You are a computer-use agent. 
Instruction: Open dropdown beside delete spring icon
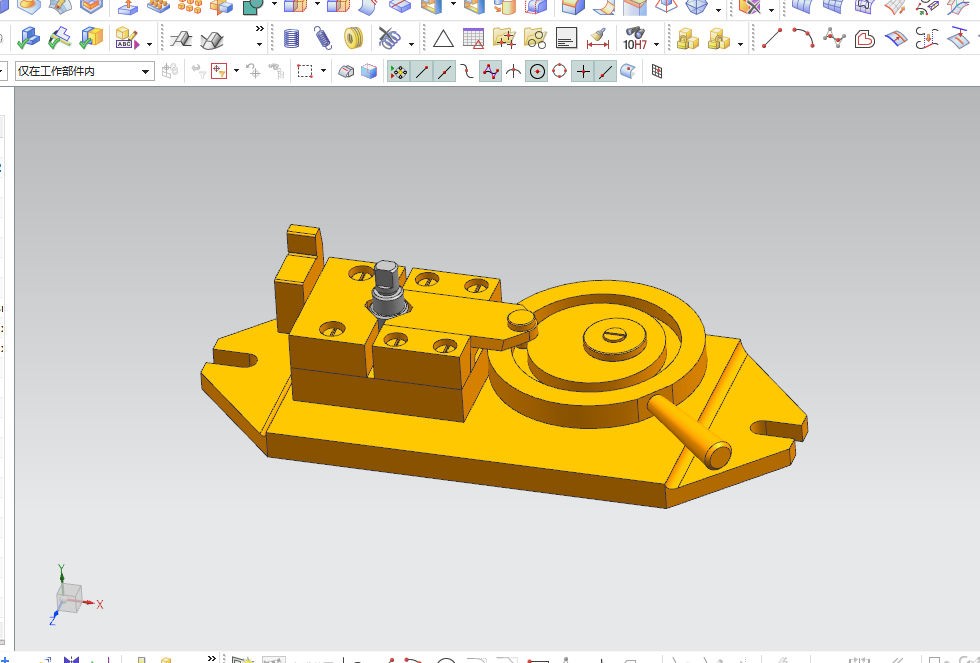[411, 44]
